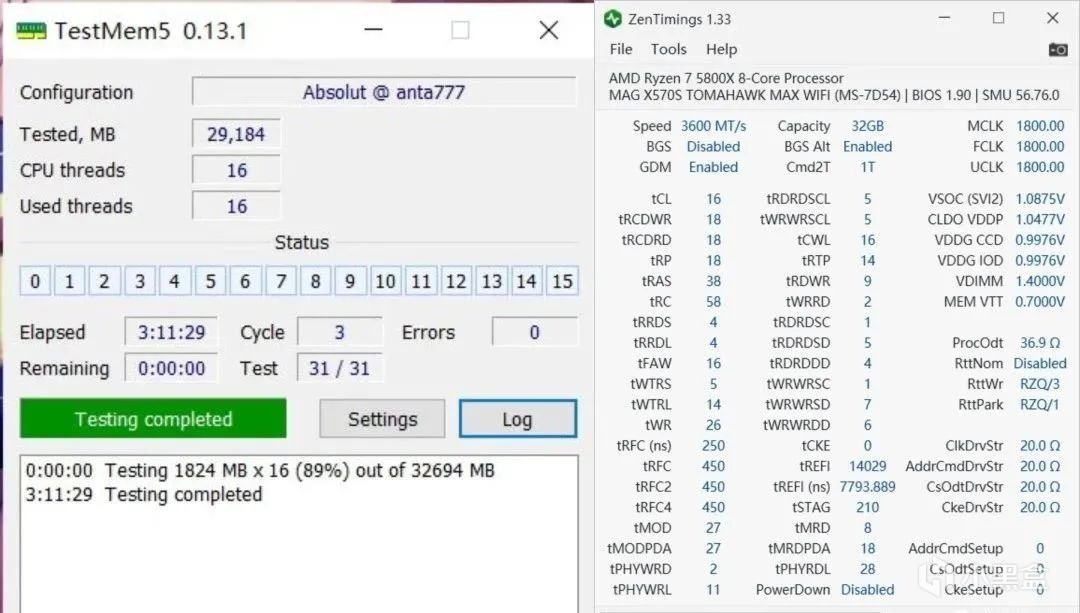Open the TestMem5 Log

coord(517,419)
